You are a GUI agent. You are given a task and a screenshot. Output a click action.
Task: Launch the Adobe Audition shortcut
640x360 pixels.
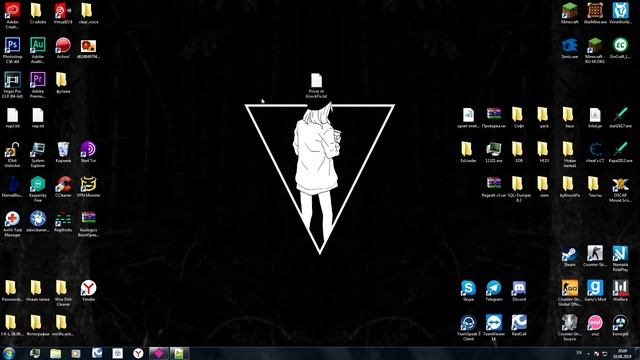[x=38, y=50]
